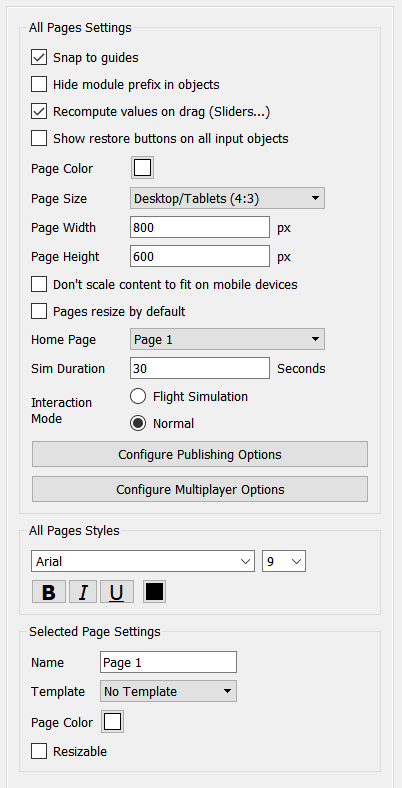Image resolution: width=402 pixels, height=788 pixels.
Task: Toggle the Italic style button
Action: (83, 592)
